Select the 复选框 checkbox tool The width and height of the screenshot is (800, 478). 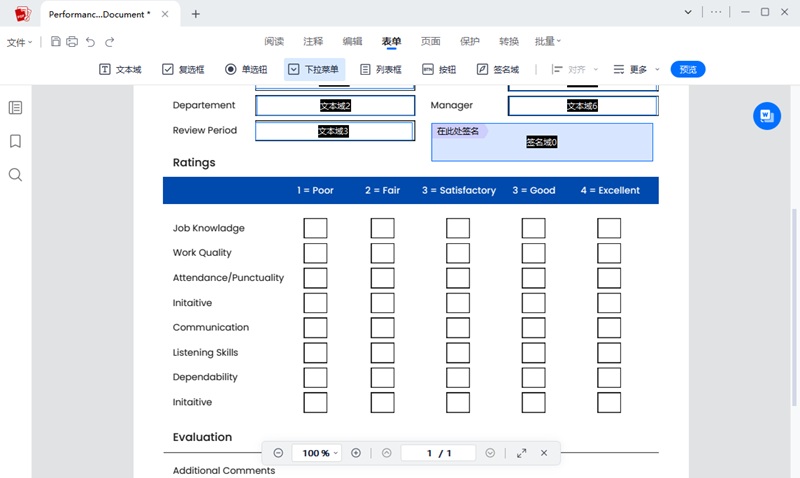click(183, 69)
